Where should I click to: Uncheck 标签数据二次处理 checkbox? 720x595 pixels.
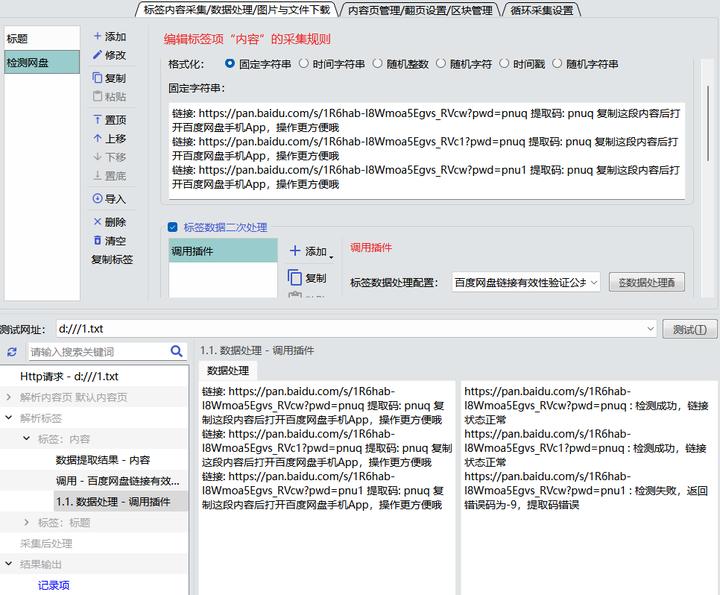tap(173, 227)
